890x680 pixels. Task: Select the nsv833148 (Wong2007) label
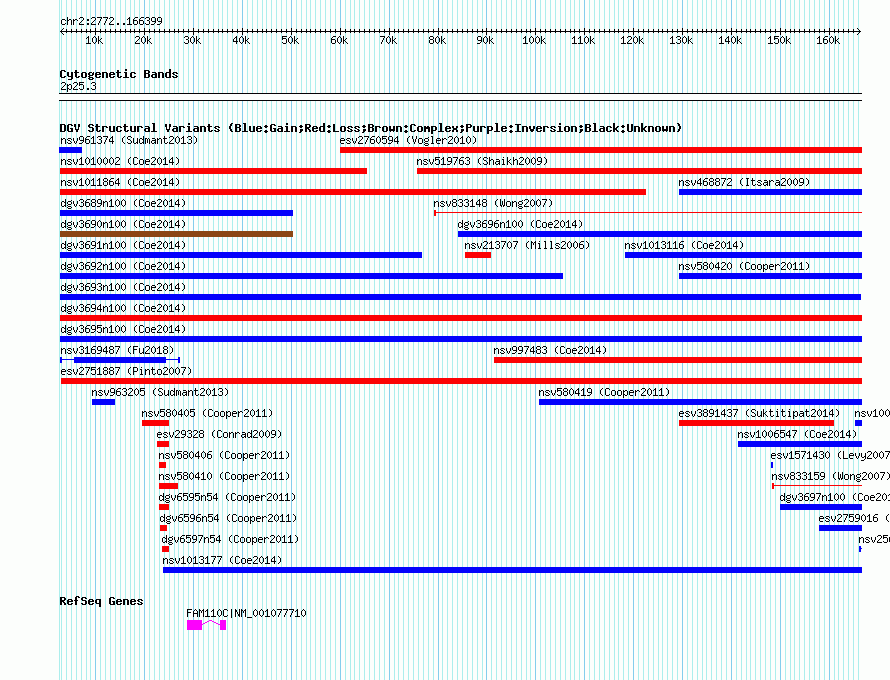coord(493,203)
